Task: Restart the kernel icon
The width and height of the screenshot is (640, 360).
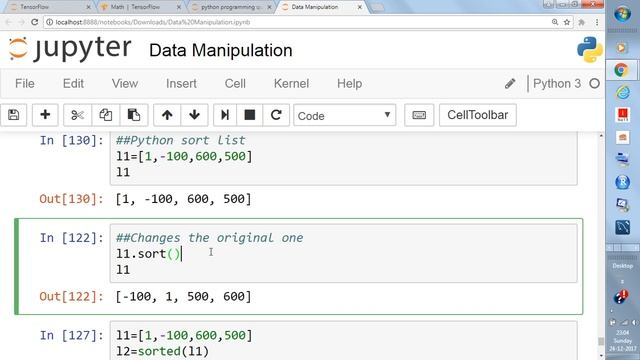Action: pos(276,115)
